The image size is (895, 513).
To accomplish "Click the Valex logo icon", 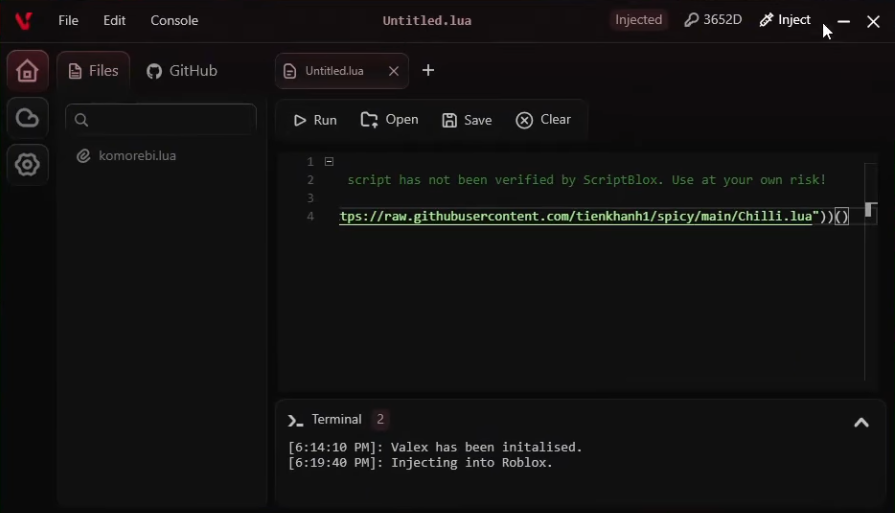I will pyautogui.click(x=23, y=21).
